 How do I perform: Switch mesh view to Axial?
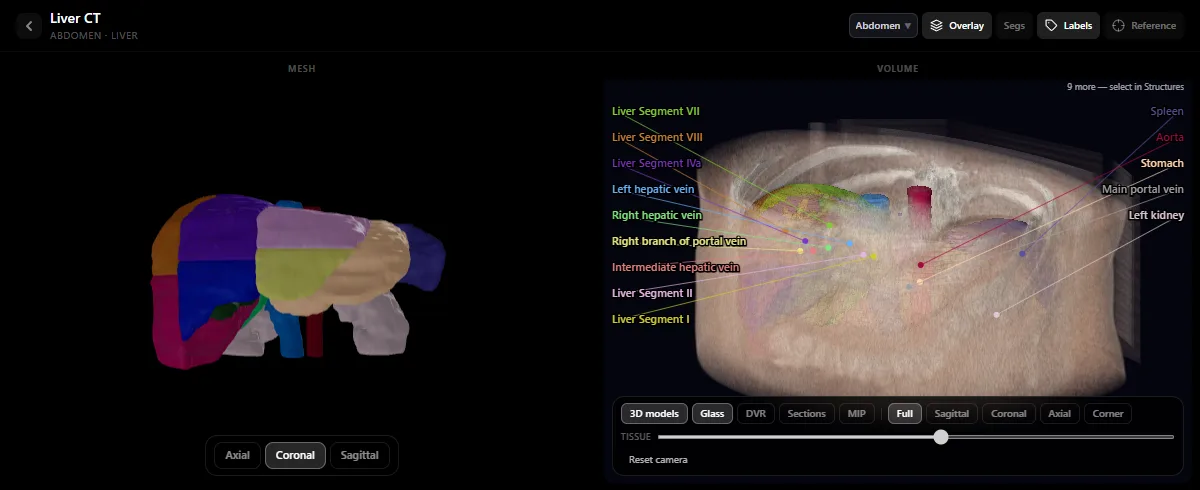[237, 455]
